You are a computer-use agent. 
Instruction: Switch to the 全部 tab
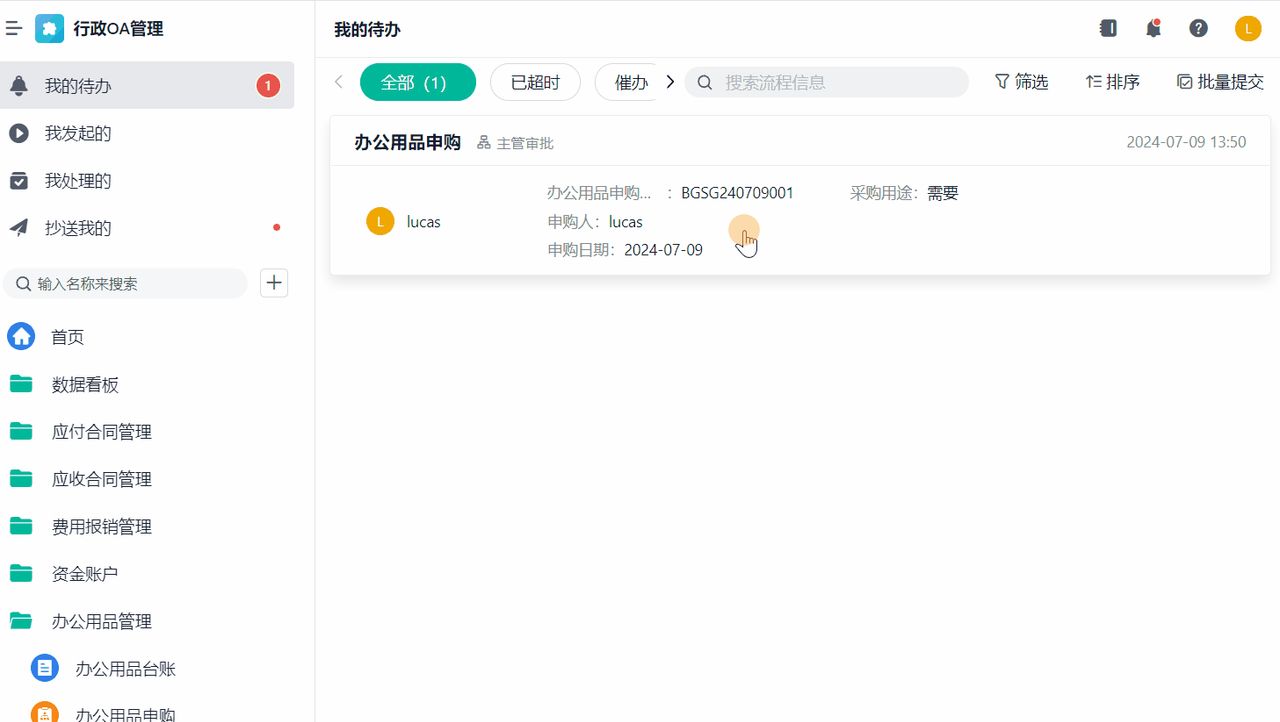point(418,82)
